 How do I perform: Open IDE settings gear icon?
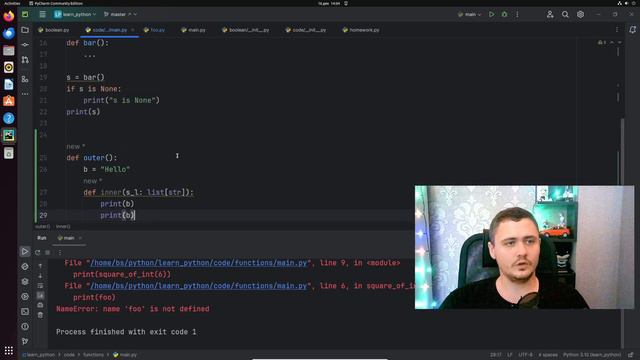(x=580, y=14)
